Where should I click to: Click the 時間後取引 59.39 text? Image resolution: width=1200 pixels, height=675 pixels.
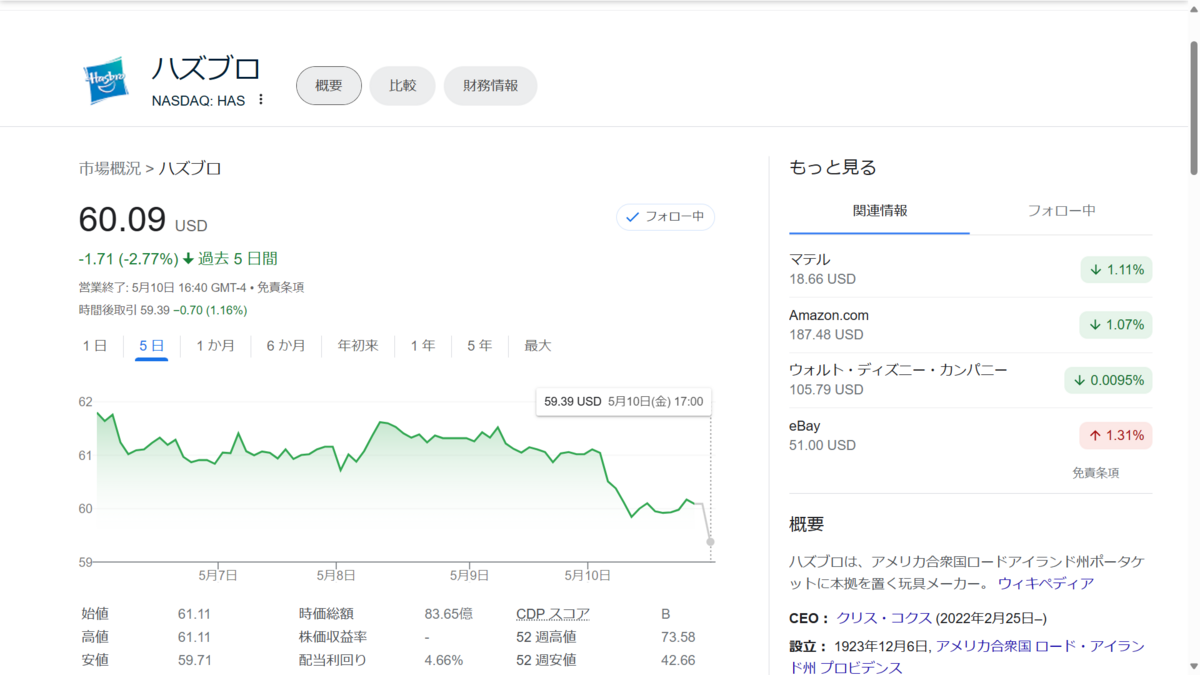125,310
